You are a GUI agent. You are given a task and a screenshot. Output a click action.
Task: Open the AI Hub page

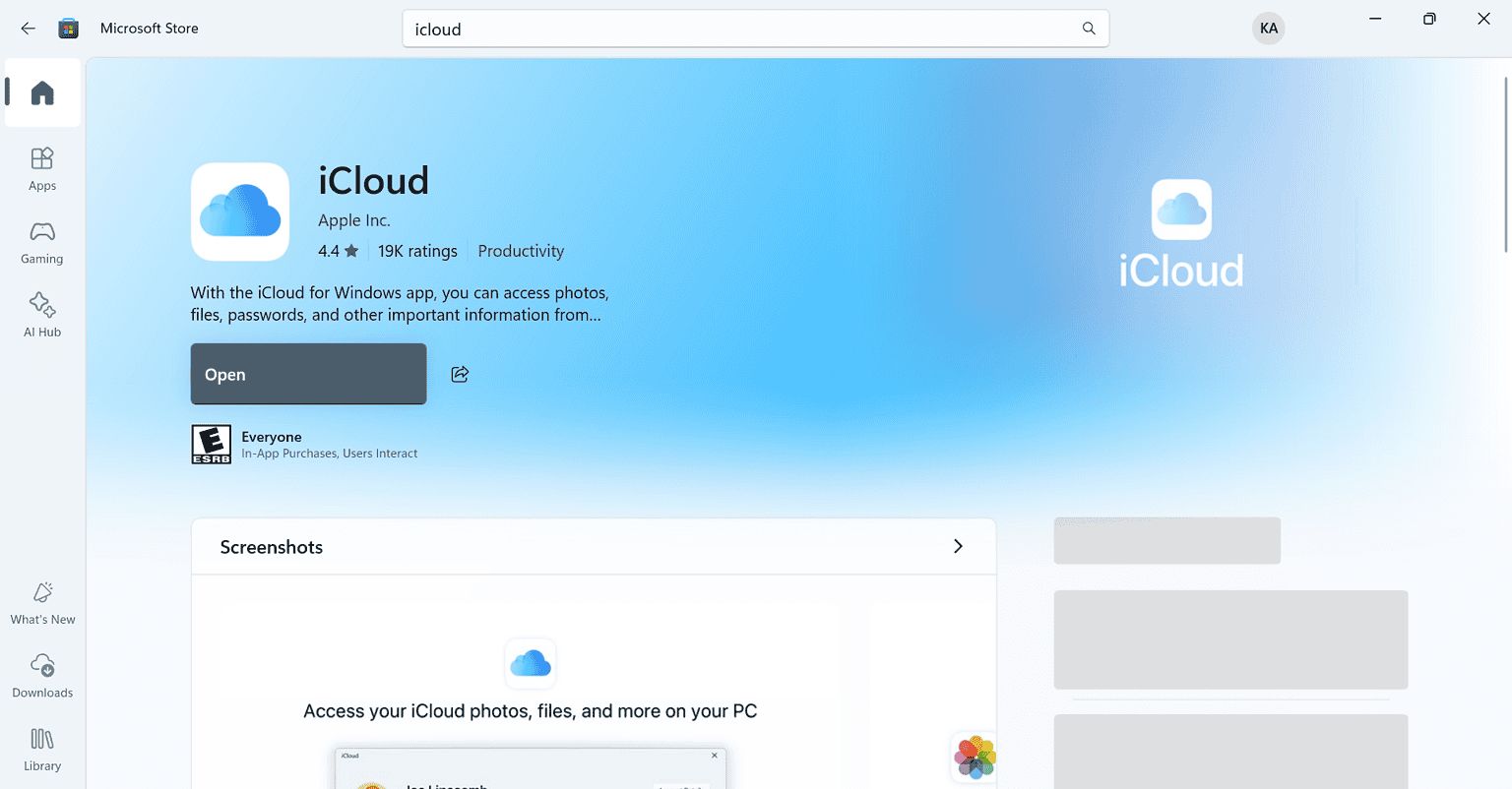[42, 315]
